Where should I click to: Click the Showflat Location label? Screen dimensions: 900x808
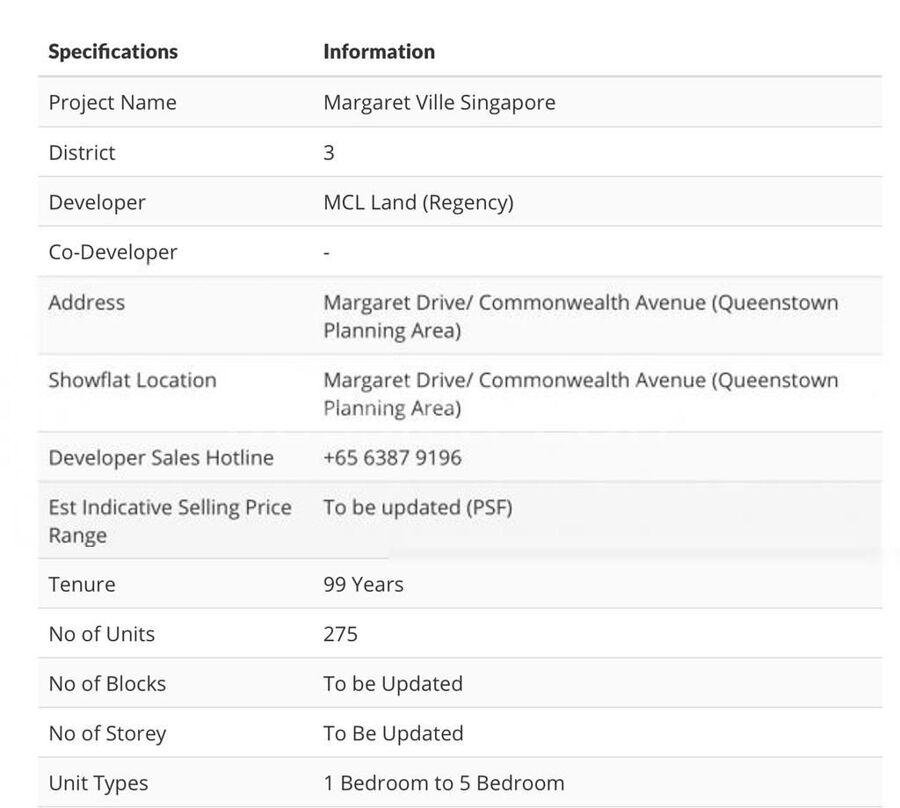(132, 381)
